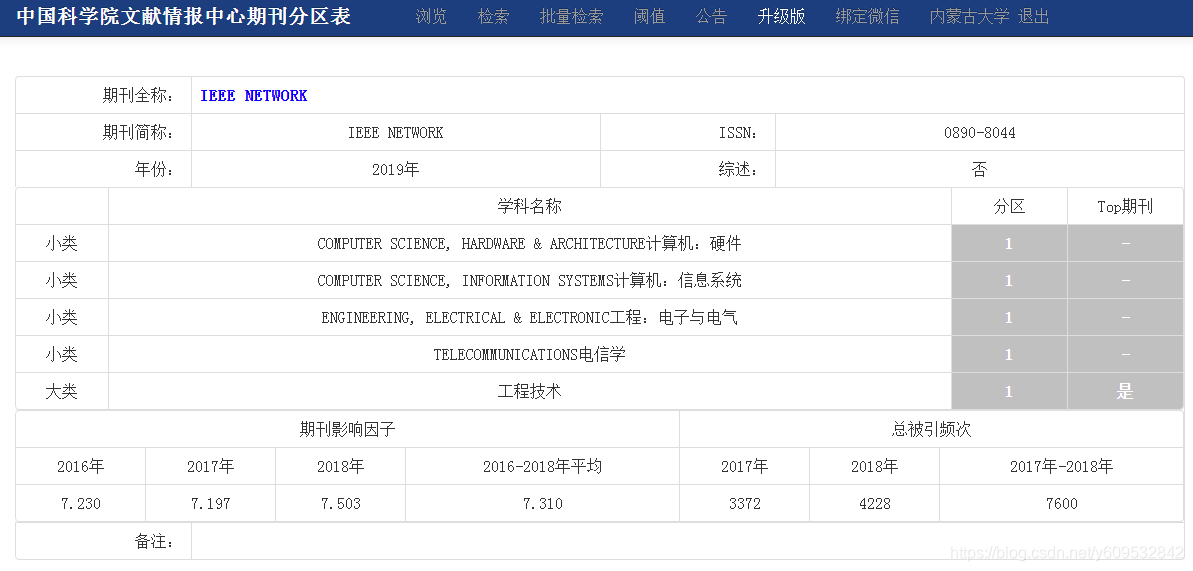Open the 阈值 threshold page

pyautogui.click(x=650, y=16)
